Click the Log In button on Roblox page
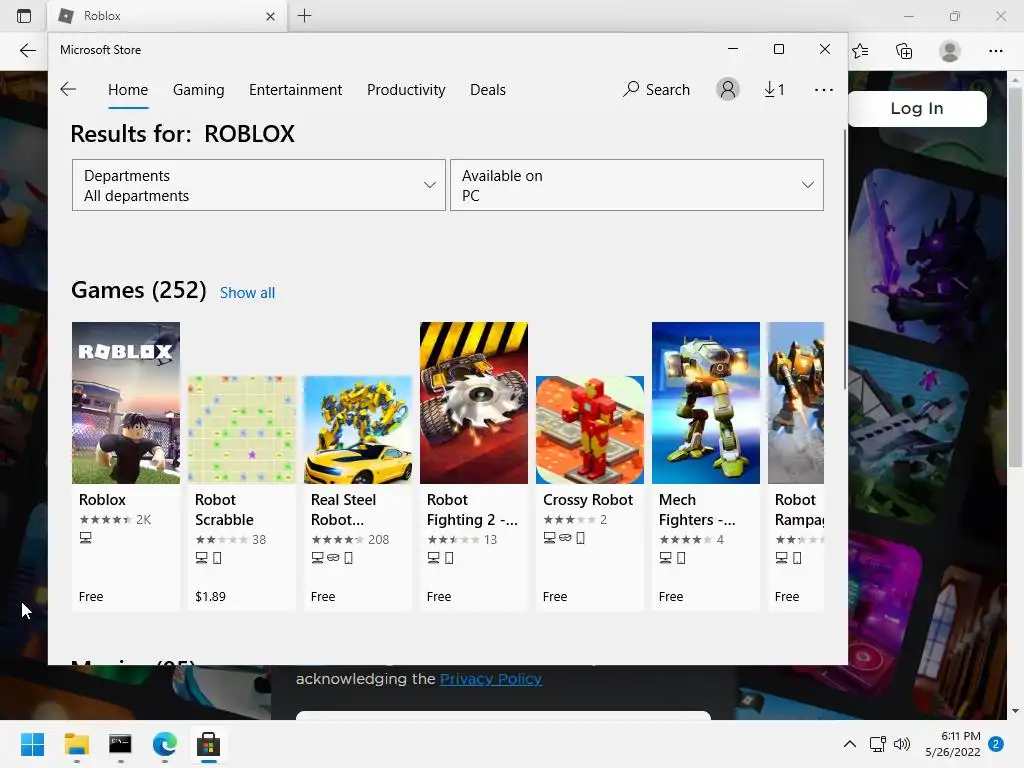This screenshot has height=768, width=1024. [917, 108]
